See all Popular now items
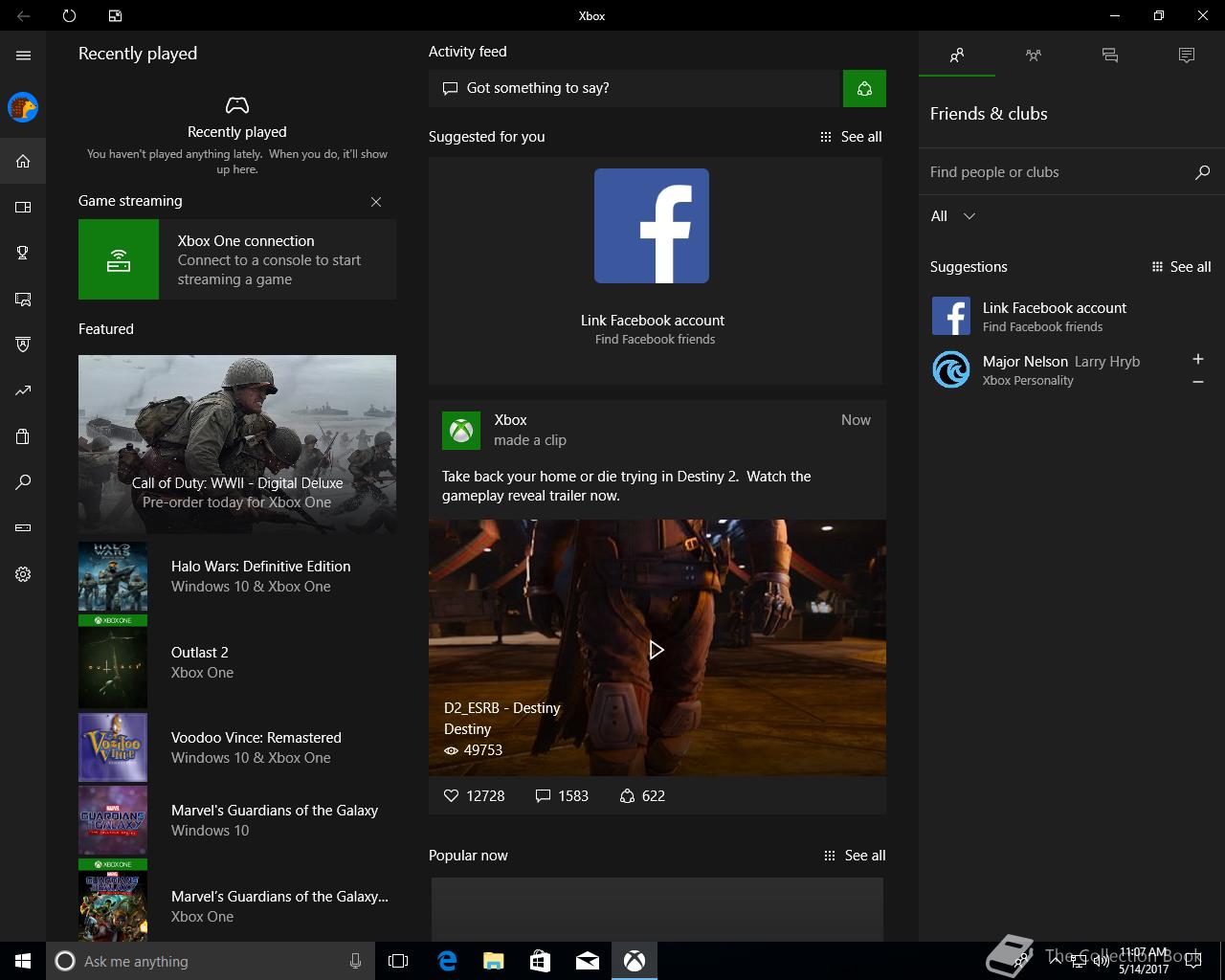The width and height of the screenshot is (1225, 980). click(854, 856)
